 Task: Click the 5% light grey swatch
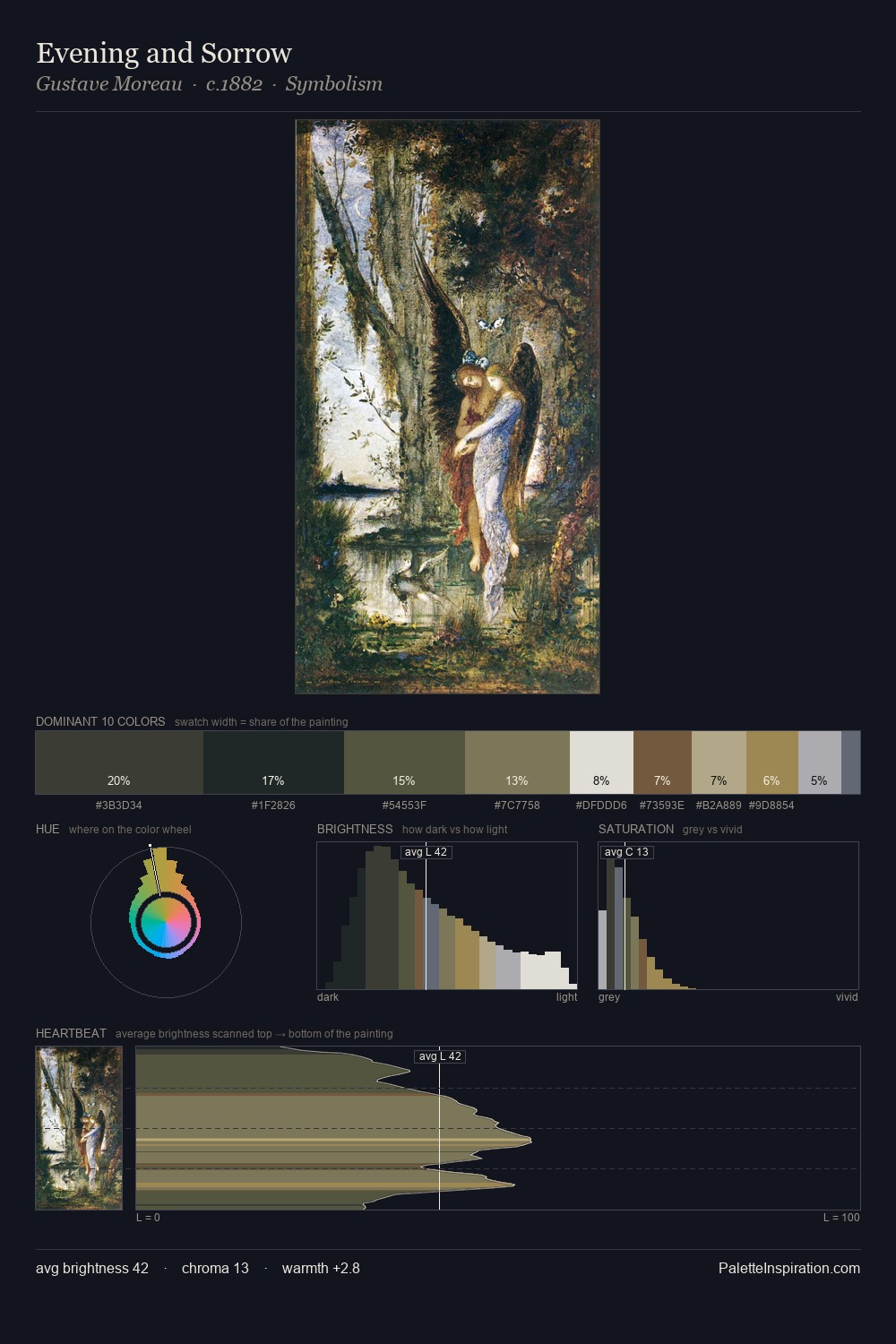819,762
